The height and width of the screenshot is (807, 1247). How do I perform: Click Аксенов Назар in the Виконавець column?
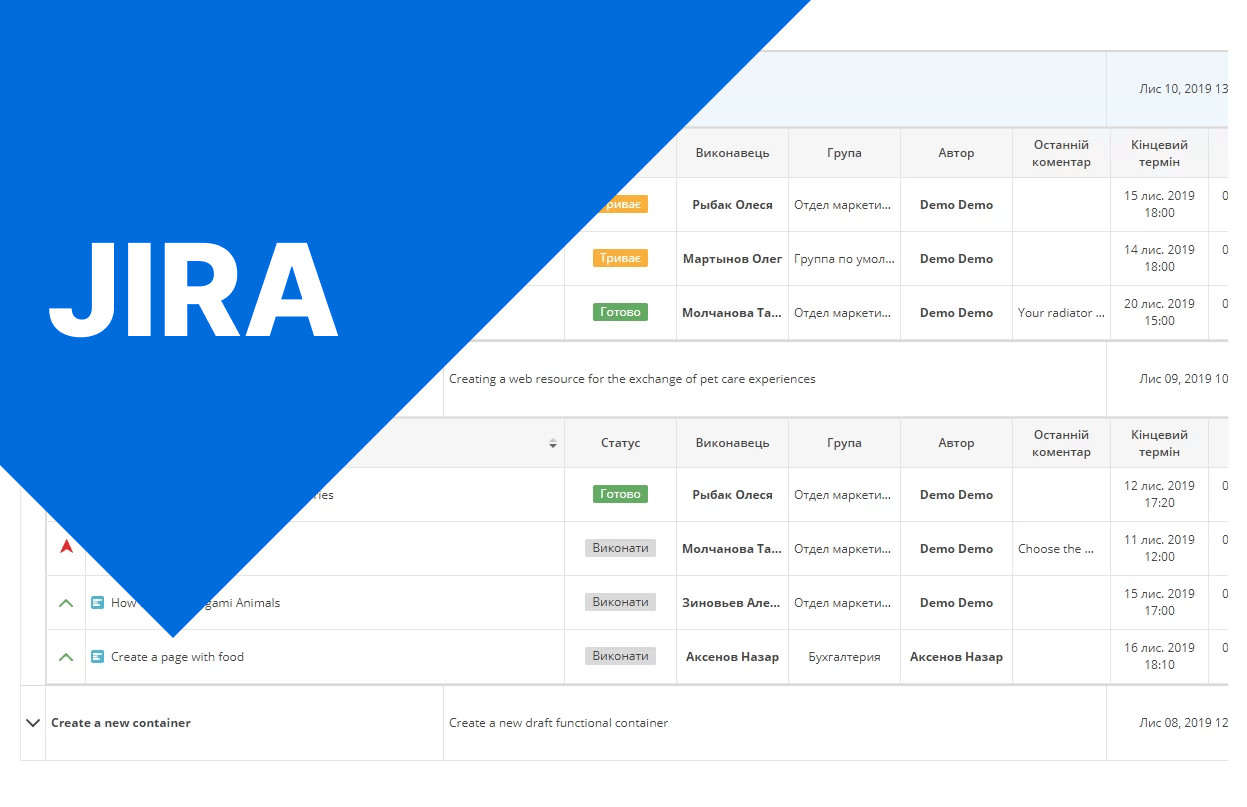(x=733, y=657)
